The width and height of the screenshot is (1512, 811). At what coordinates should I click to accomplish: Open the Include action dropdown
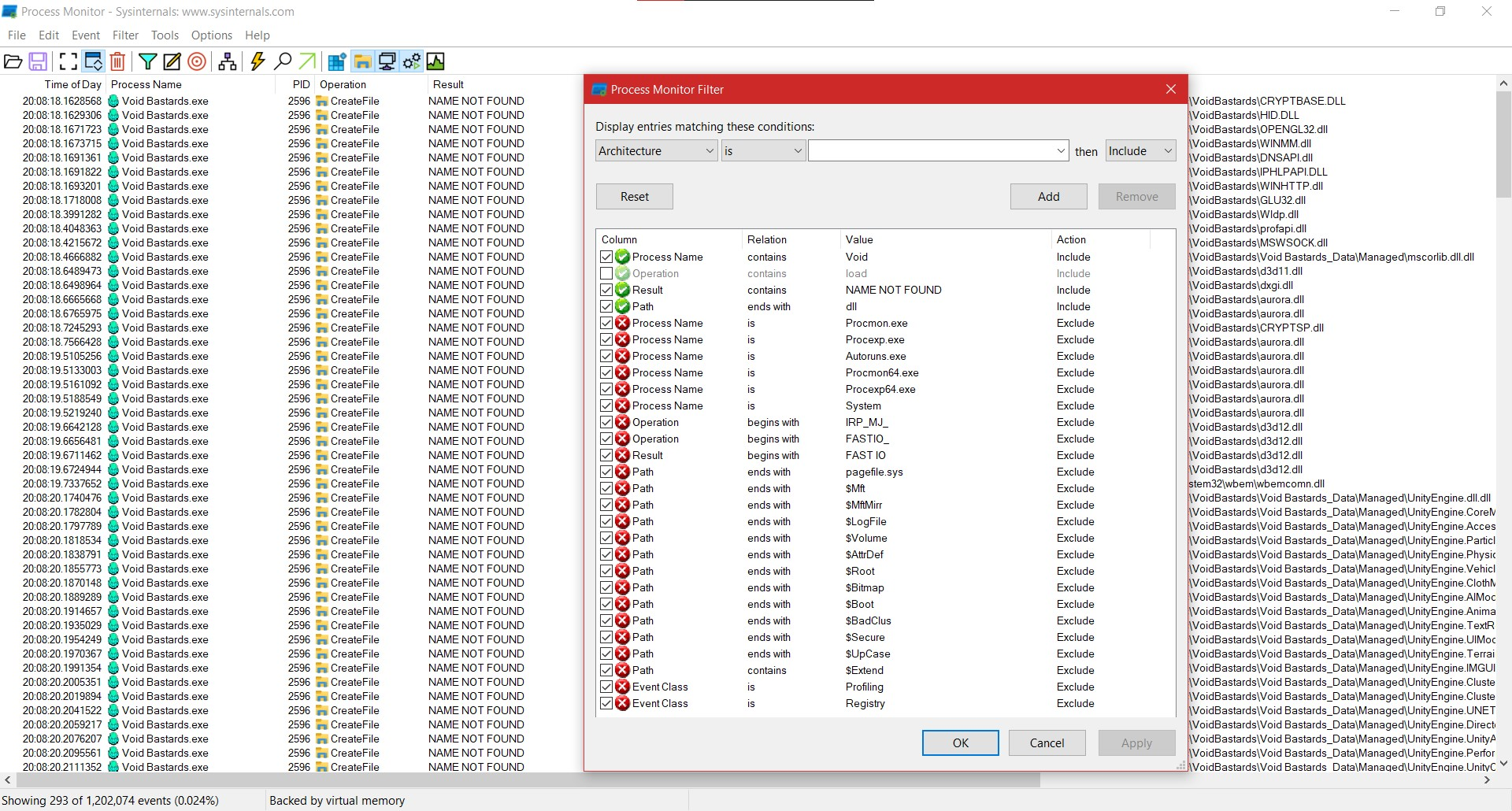(1140, 151)
